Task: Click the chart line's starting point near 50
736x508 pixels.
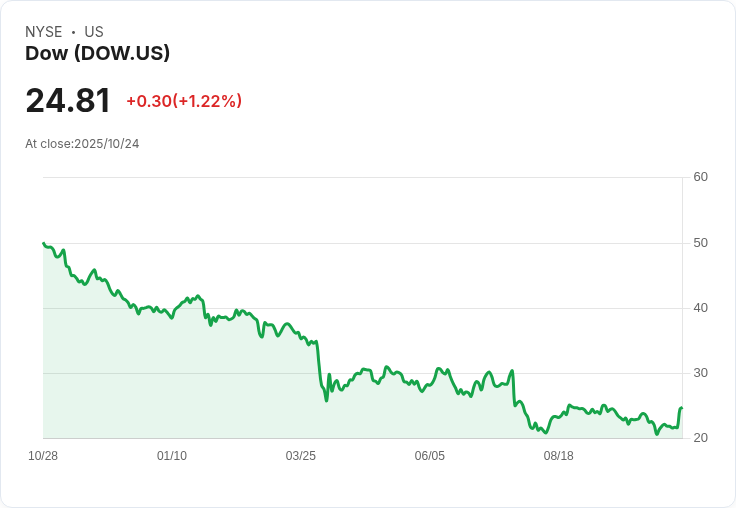Action: [44, 243]
